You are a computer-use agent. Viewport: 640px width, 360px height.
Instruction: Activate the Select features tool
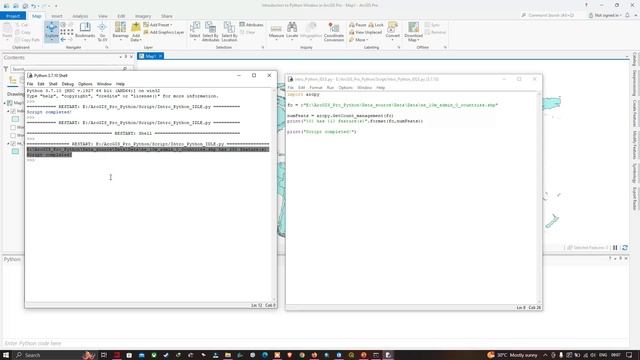pos(195,31)
